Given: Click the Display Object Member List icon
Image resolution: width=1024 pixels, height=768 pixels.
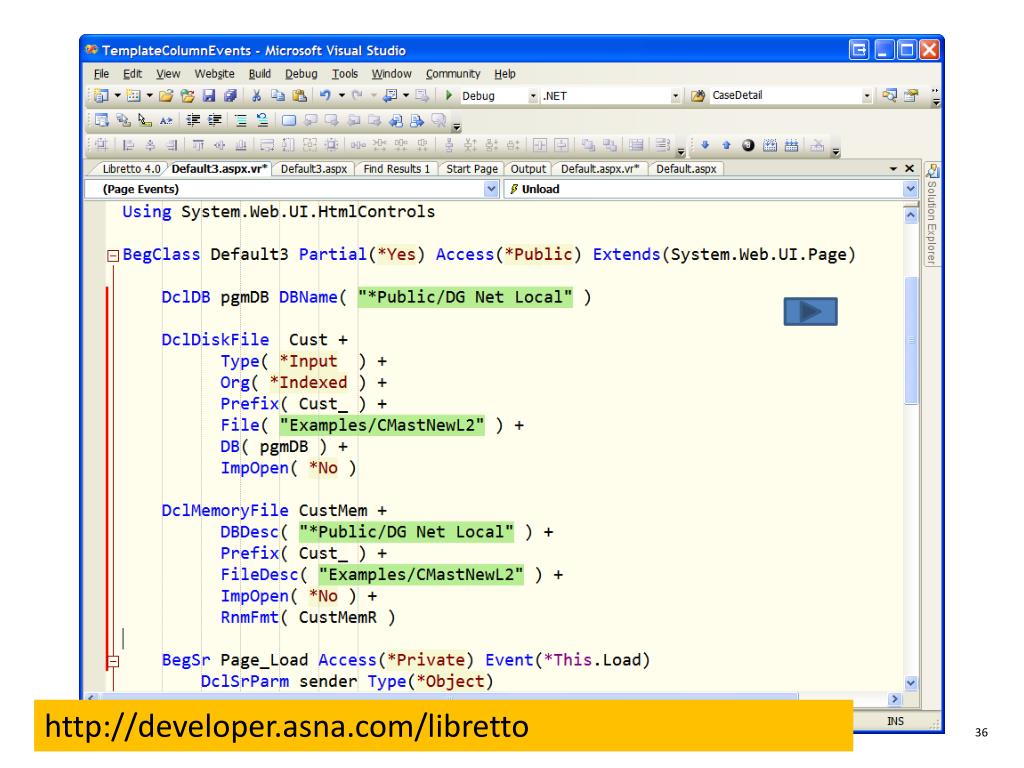Looking at the screenshot, I should 102,120.
